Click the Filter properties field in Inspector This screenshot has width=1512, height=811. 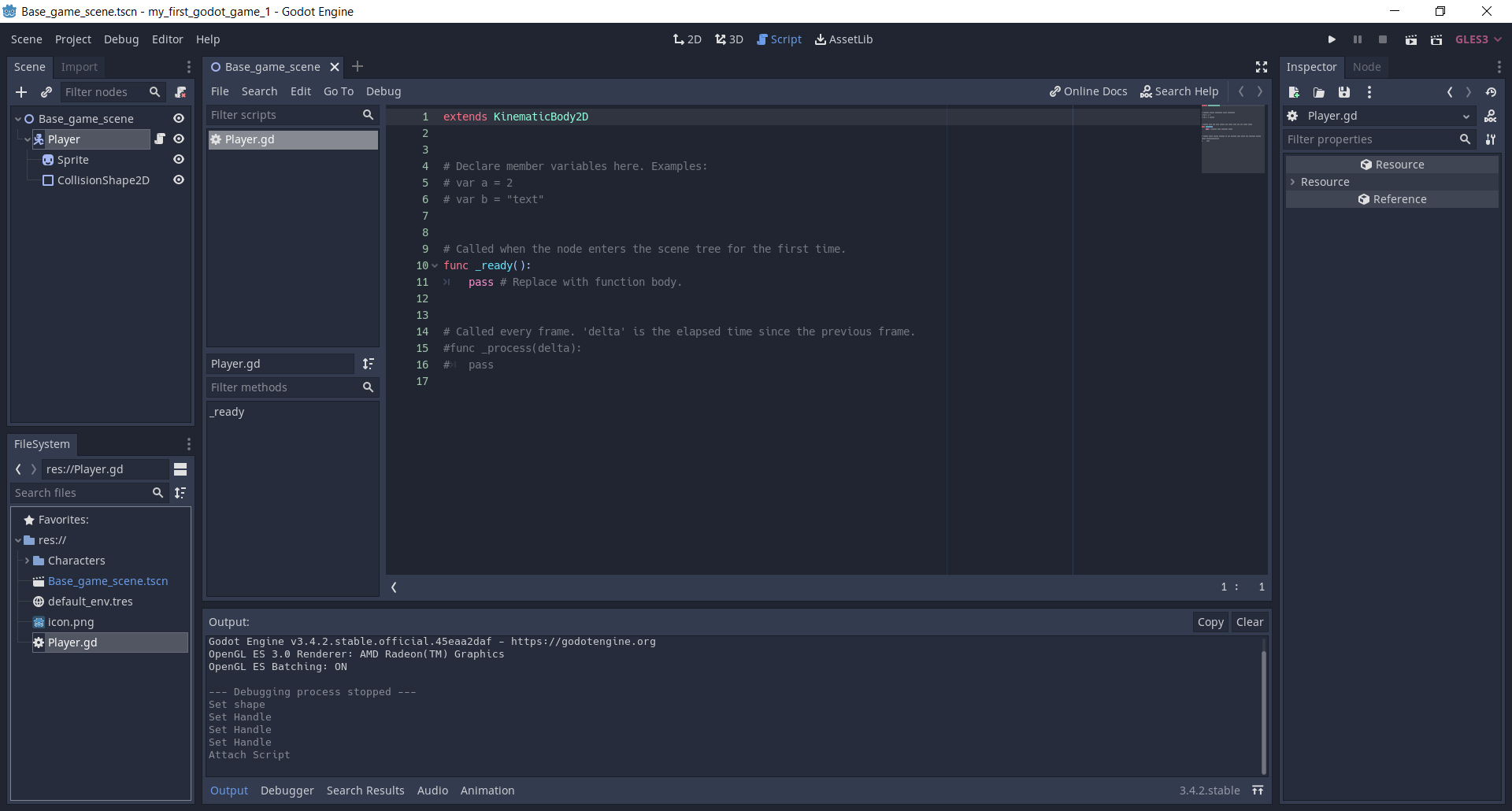tap(1380, 139)
